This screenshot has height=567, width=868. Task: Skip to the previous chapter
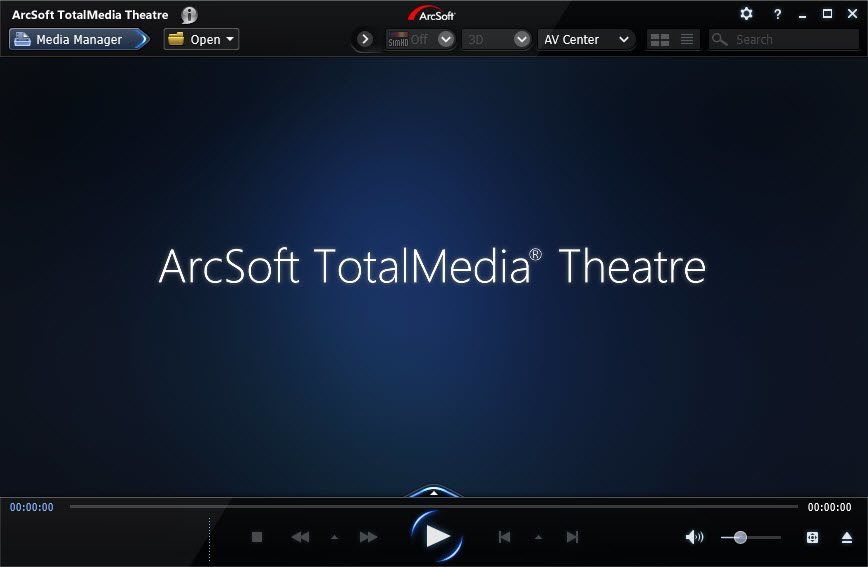click(504, 537)
